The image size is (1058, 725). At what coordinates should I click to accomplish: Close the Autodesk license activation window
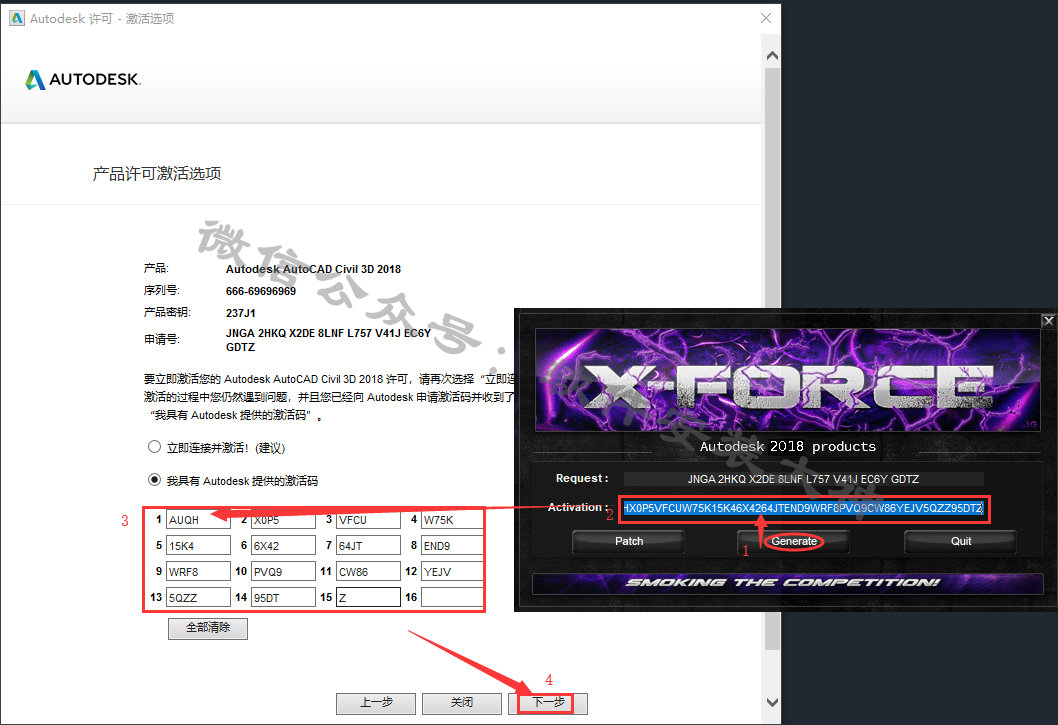766,18
